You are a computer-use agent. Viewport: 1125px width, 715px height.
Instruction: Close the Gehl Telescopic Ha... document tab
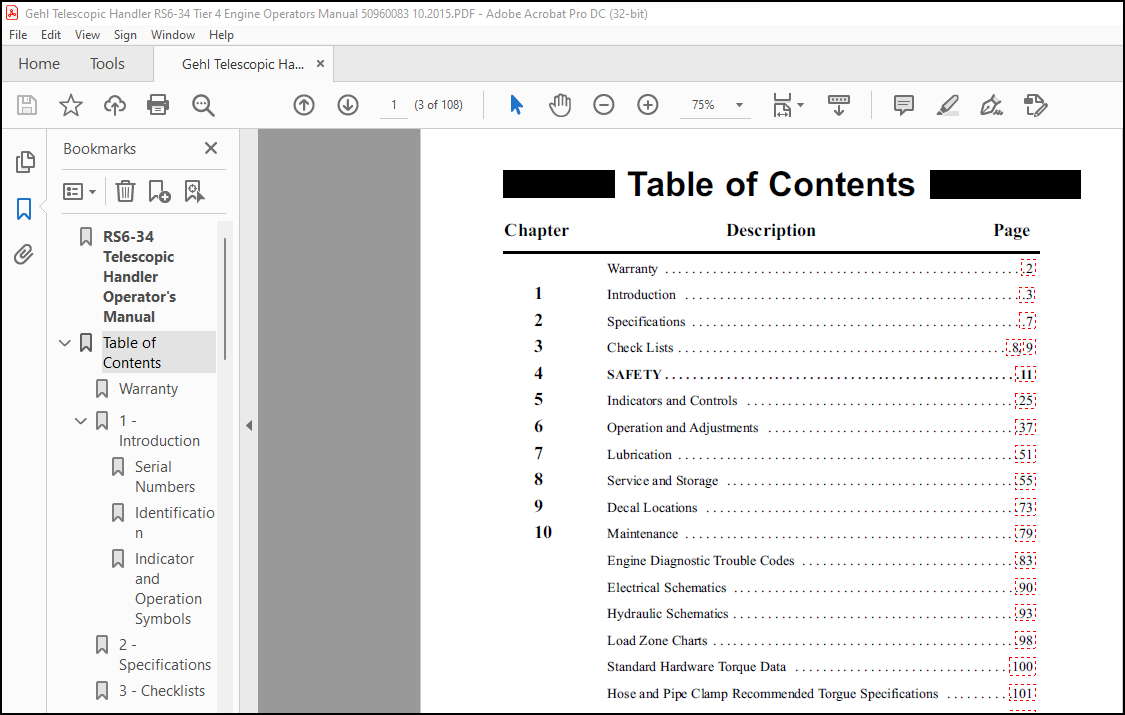[x=321, y=64]
